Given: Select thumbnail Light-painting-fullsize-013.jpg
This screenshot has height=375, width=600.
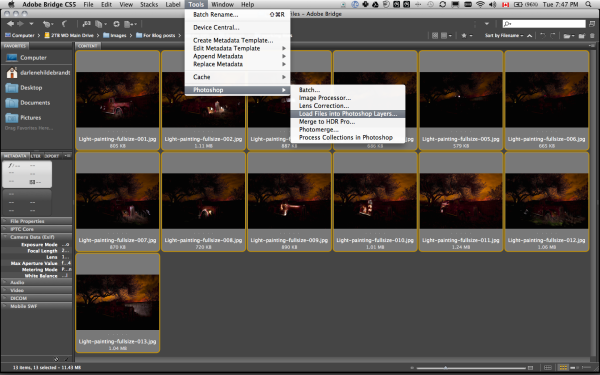Looking at the screenshot, I should pyautogui.click(x=117, y=303).
